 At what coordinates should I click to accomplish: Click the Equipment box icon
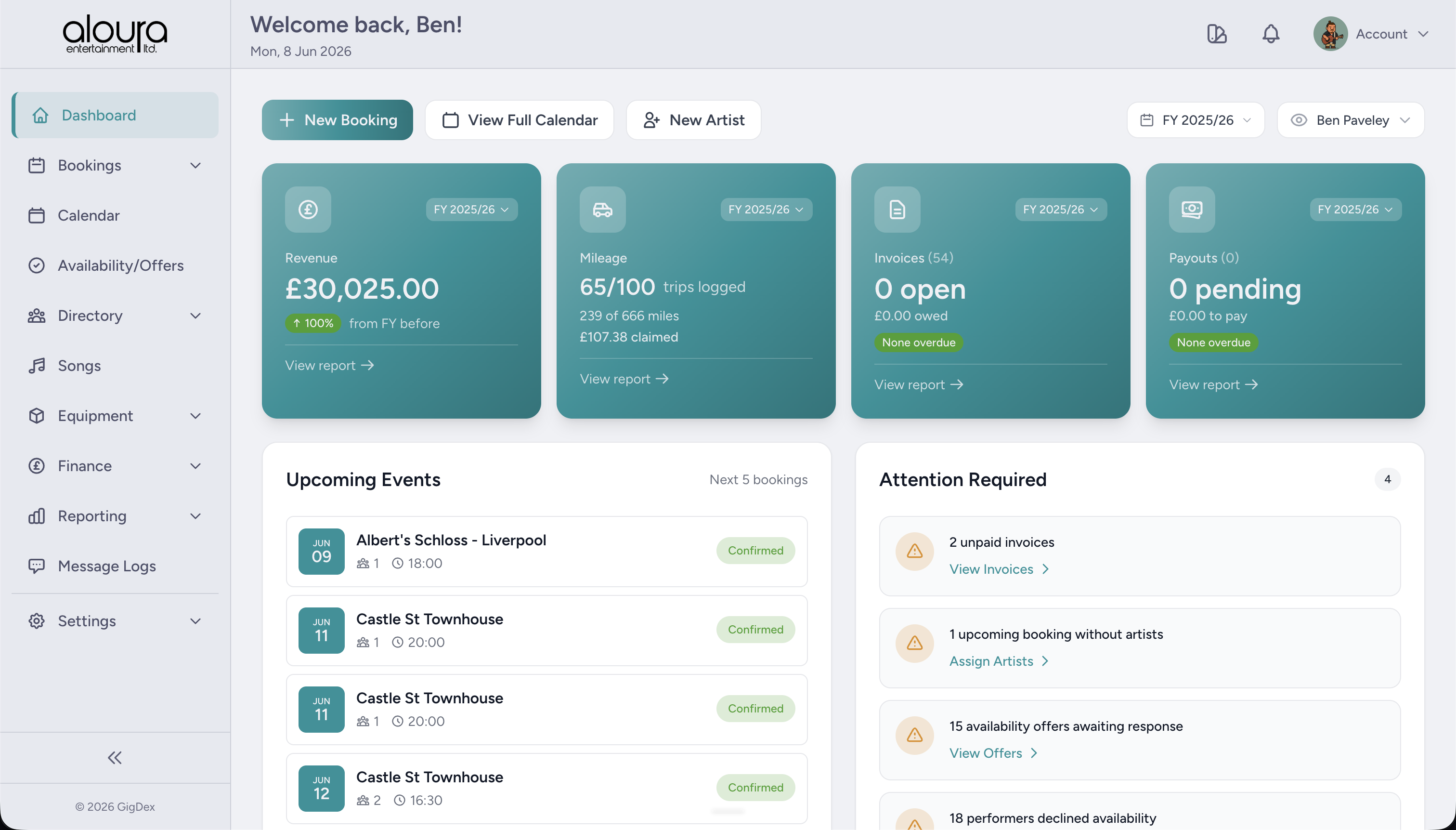coord(37,416)
